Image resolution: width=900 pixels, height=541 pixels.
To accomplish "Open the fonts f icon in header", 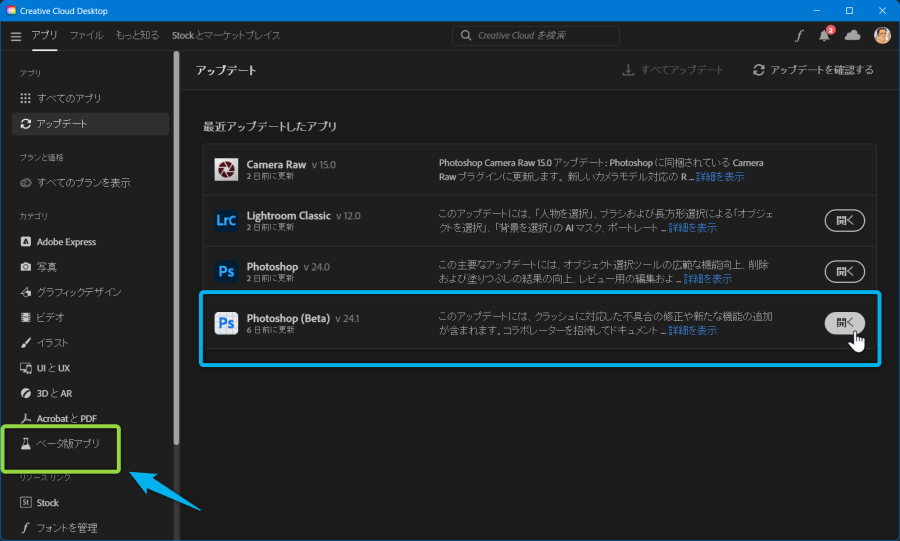I will [799, 36].
